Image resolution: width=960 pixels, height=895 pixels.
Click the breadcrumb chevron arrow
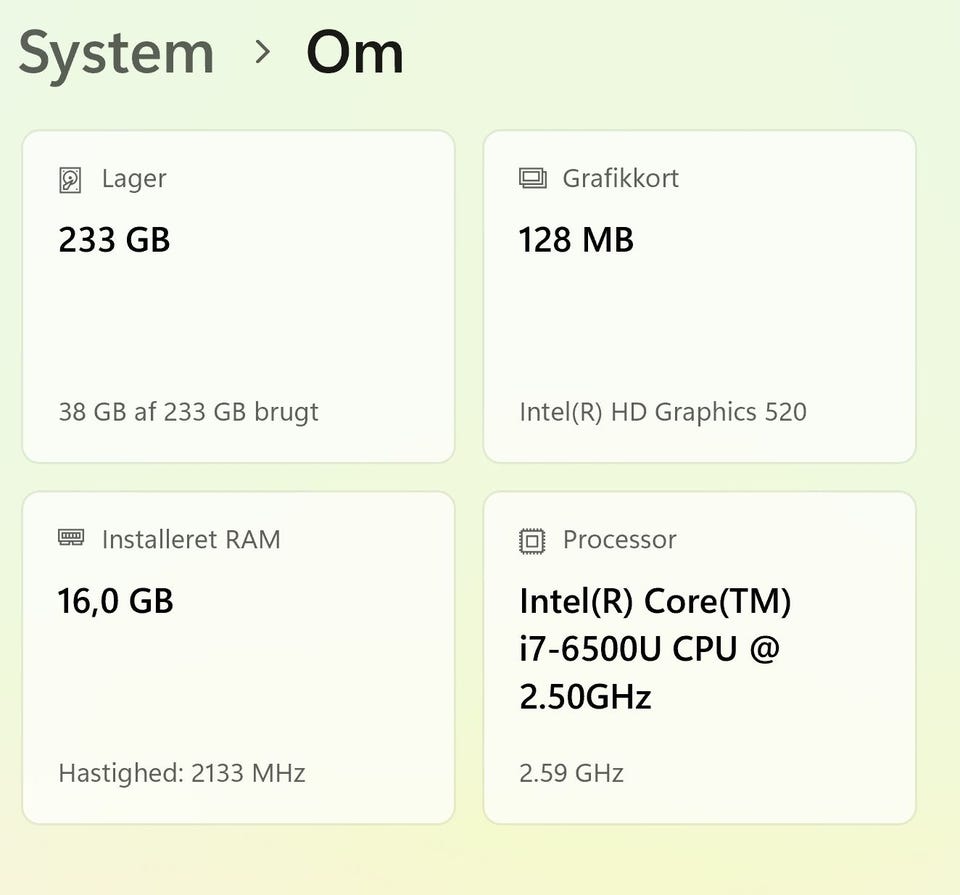point(262,52)
